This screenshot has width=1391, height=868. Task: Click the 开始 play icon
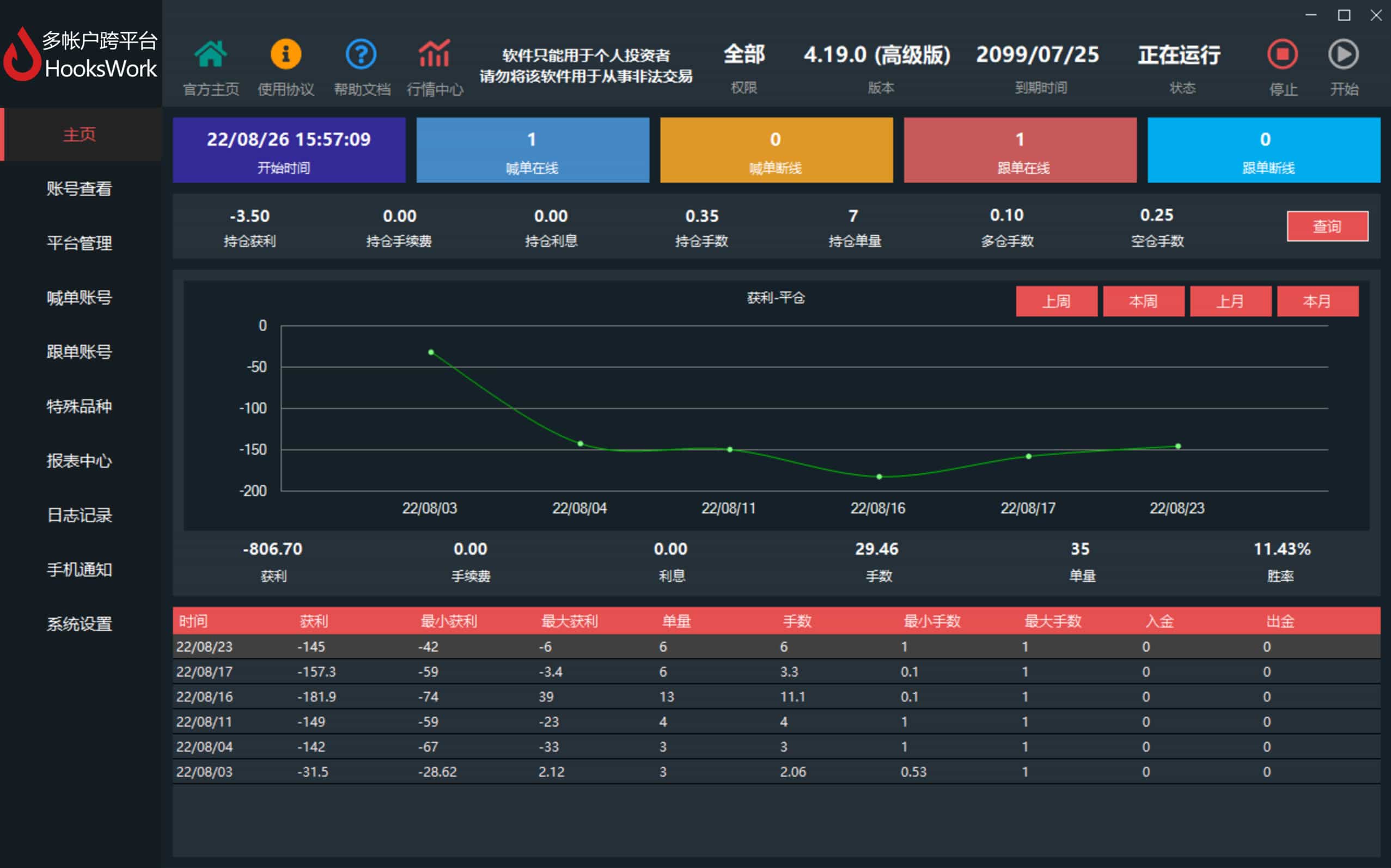(1344, 54)
